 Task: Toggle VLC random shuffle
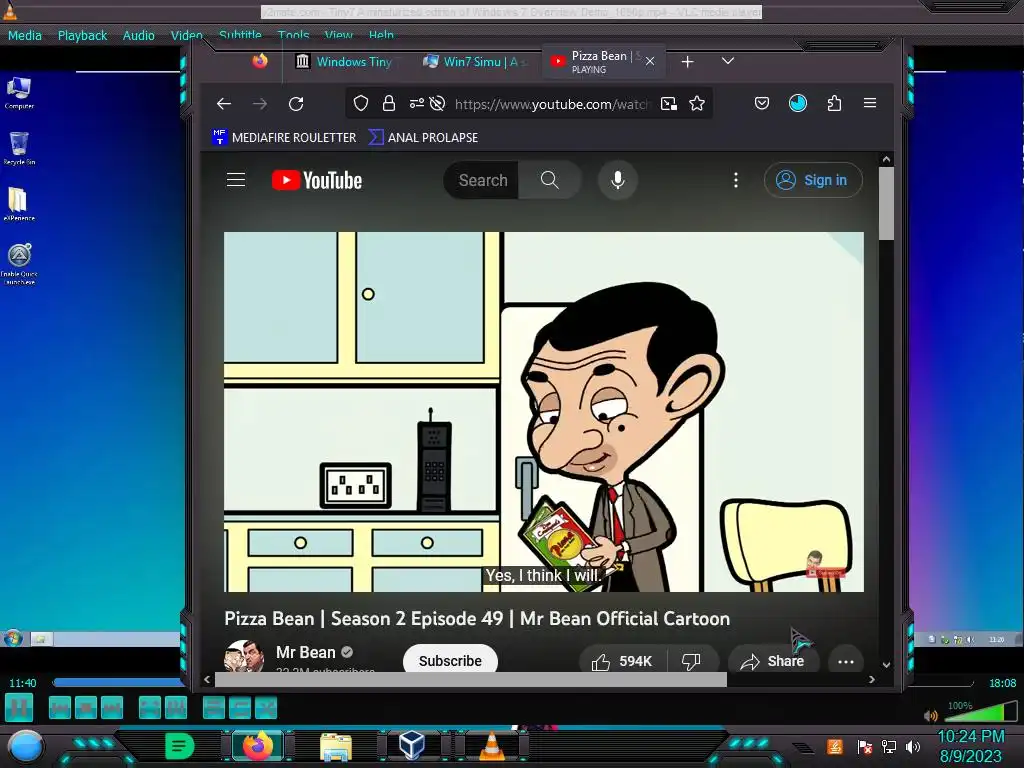pos(266,708)
